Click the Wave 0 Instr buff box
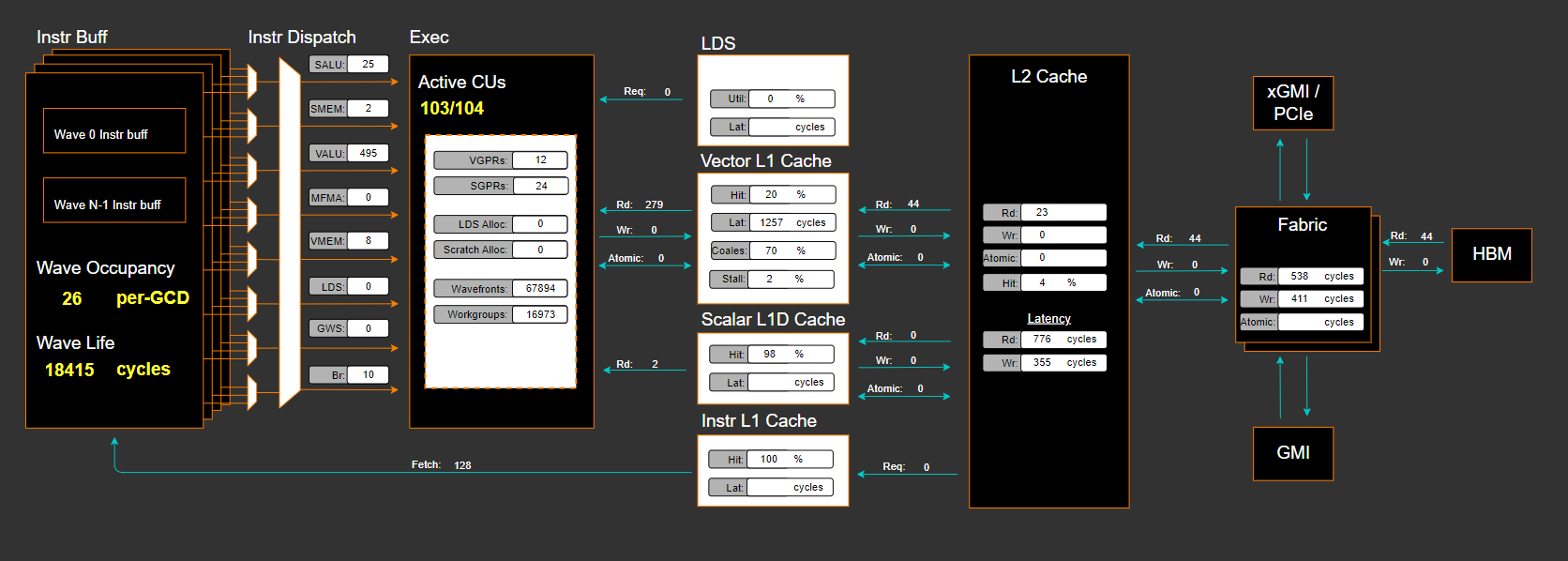 point(113,131)
